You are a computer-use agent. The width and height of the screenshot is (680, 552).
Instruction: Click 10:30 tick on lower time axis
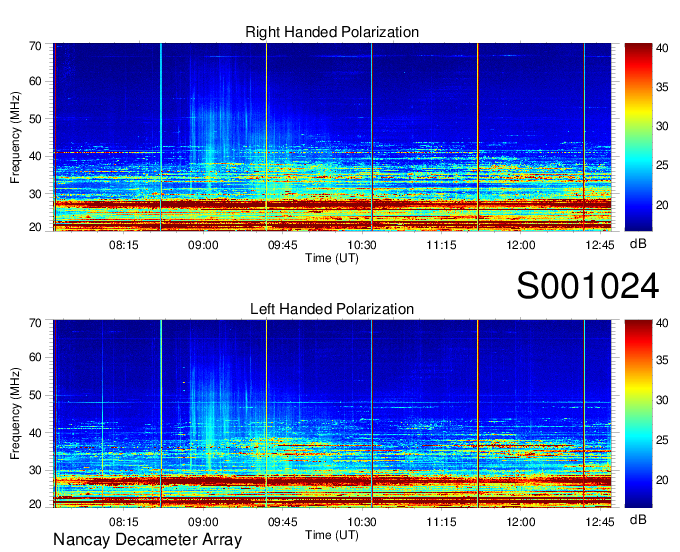(362, 522)
